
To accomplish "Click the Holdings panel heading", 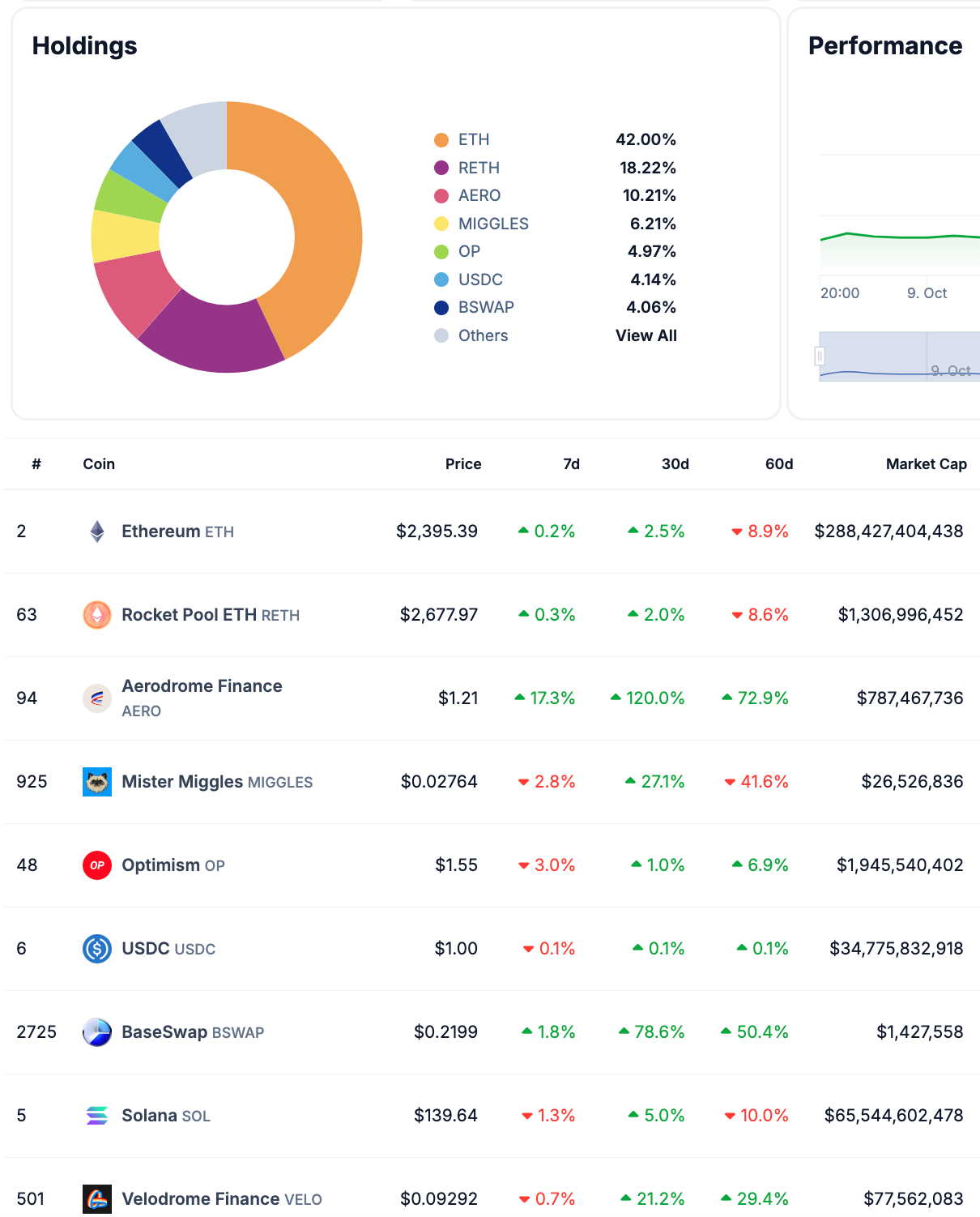I will 85,46.
